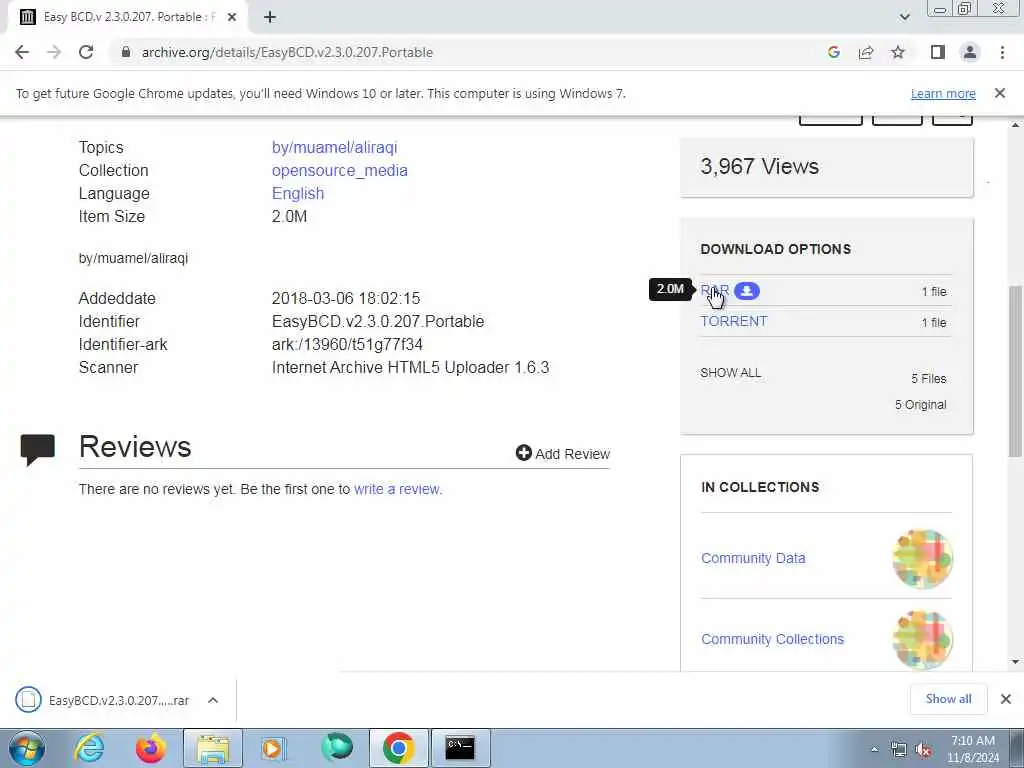Bookmark this page with the star
The width and height of the screenshot is (1024, 768).
coord(898,52)
